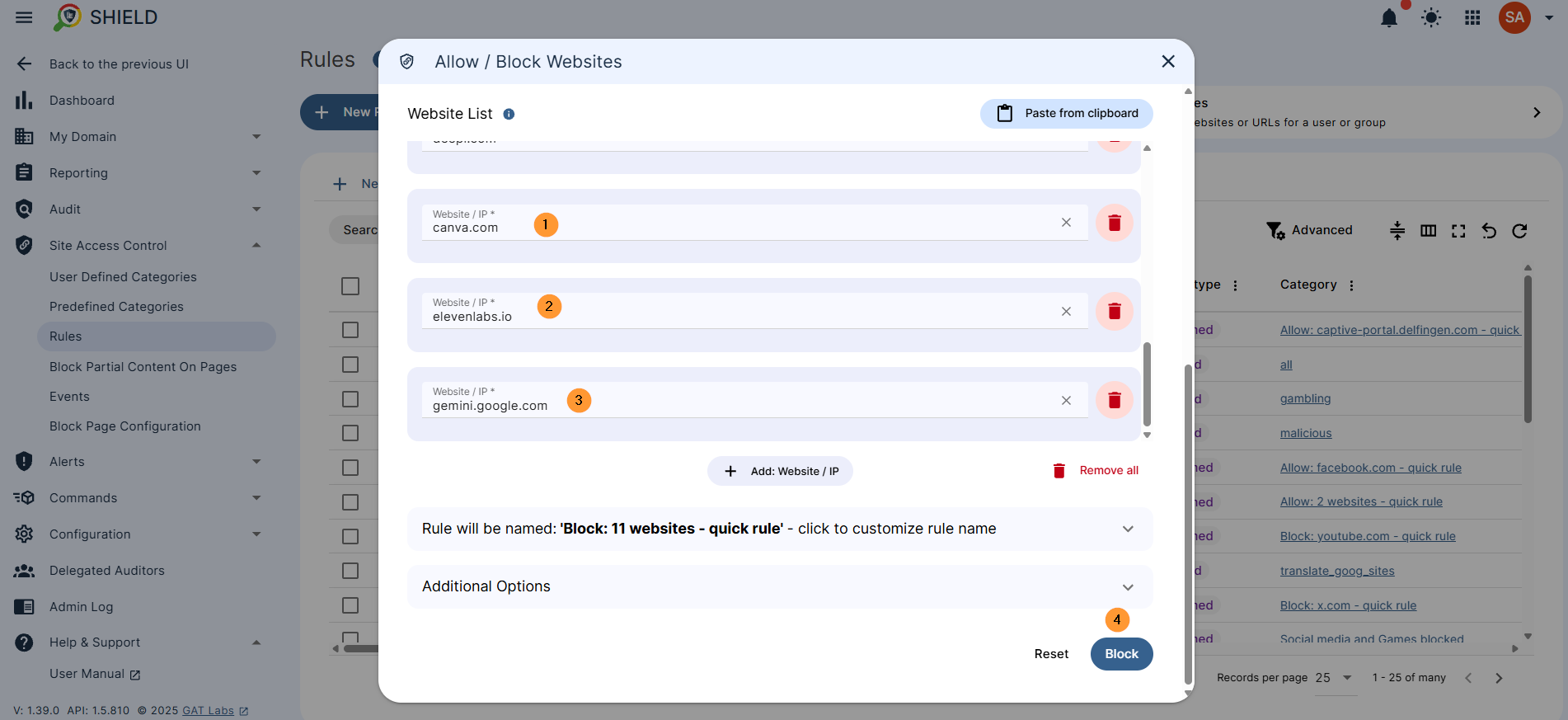1568x720 pixels.
Task: Delete the gemini.google.com website entry
Action: click(x=1115, y=400)
